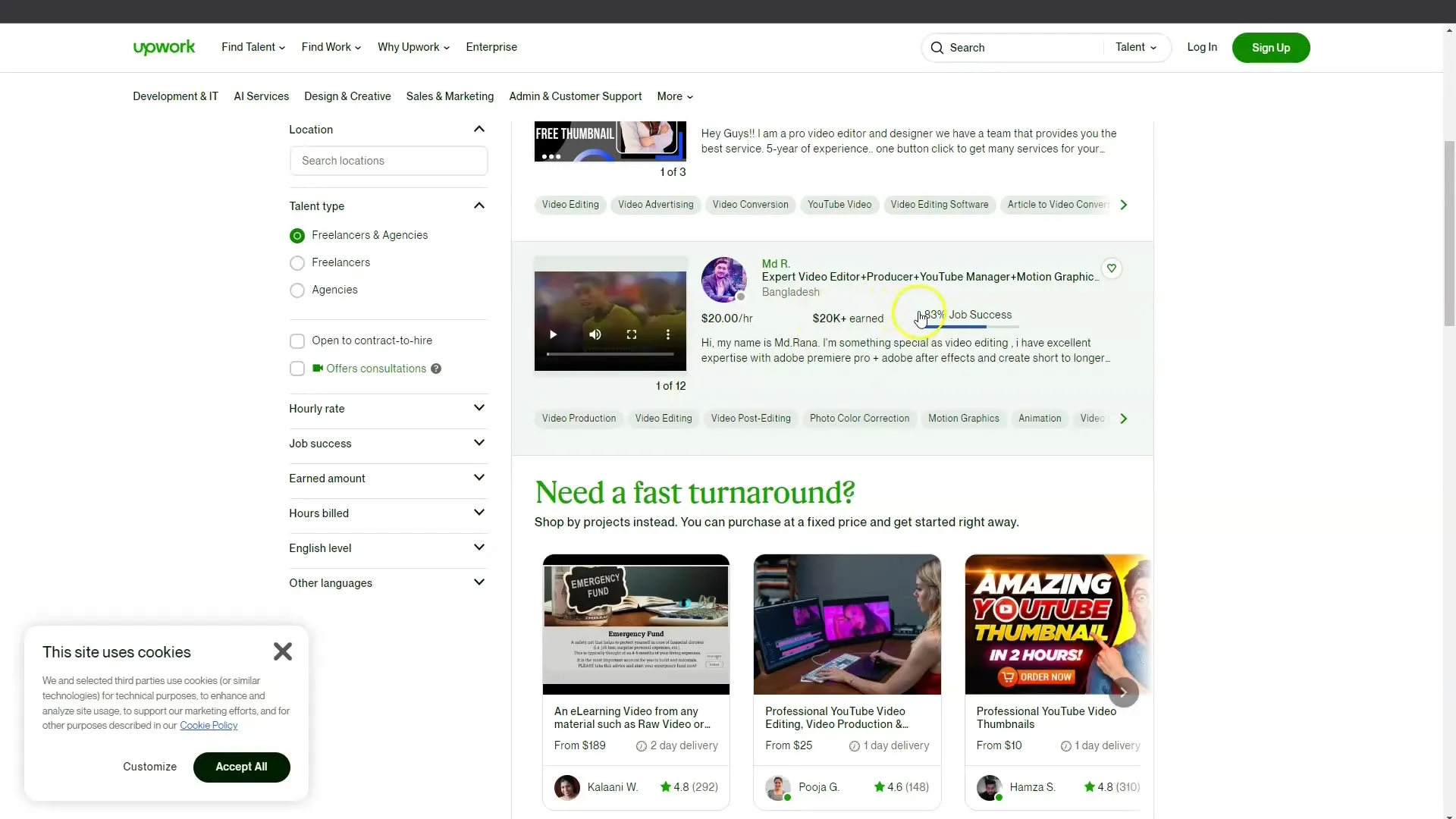Click the Upwork logo to go home
This screenshot has height=819, width=1456.
click(x=163, y=48)
